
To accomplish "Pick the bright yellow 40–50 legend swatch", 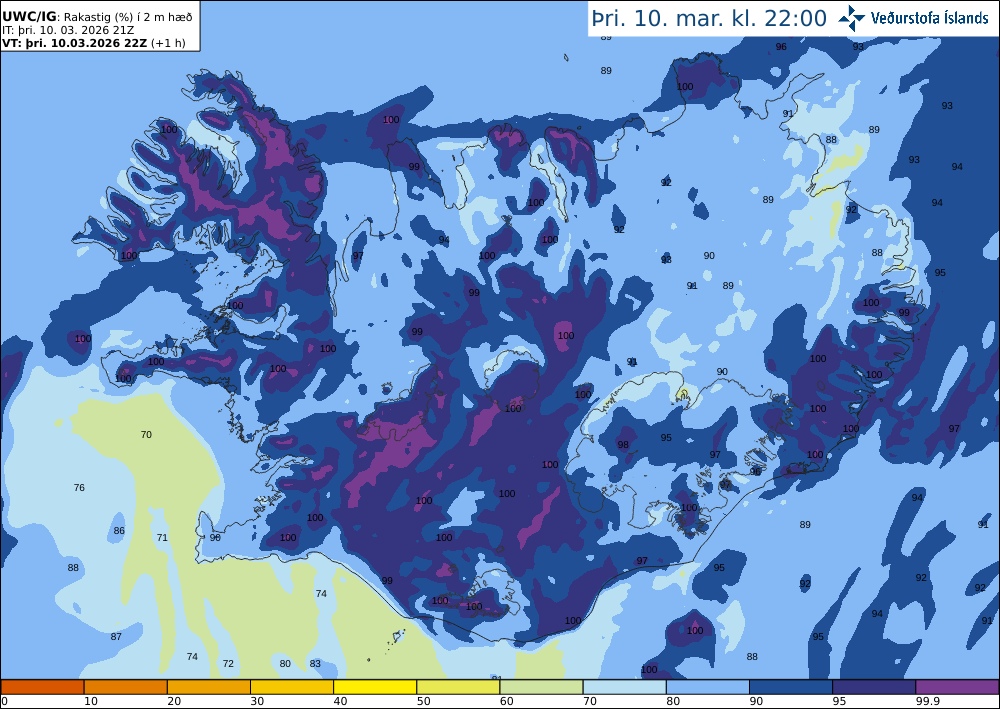I will (x=375, y=687).
